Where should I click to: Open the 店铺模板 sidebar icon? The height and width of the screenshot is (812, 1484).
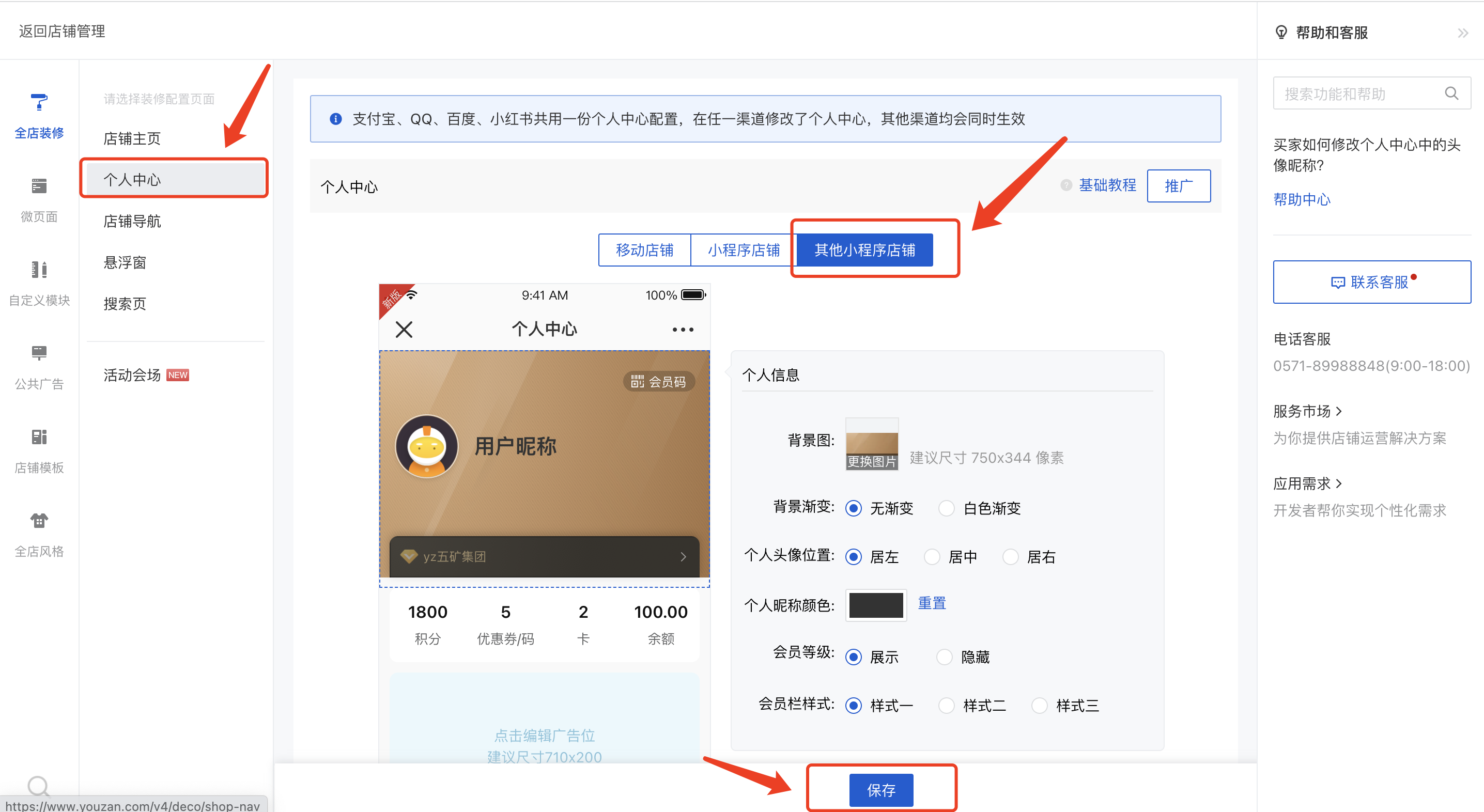[x=39, y=436]
